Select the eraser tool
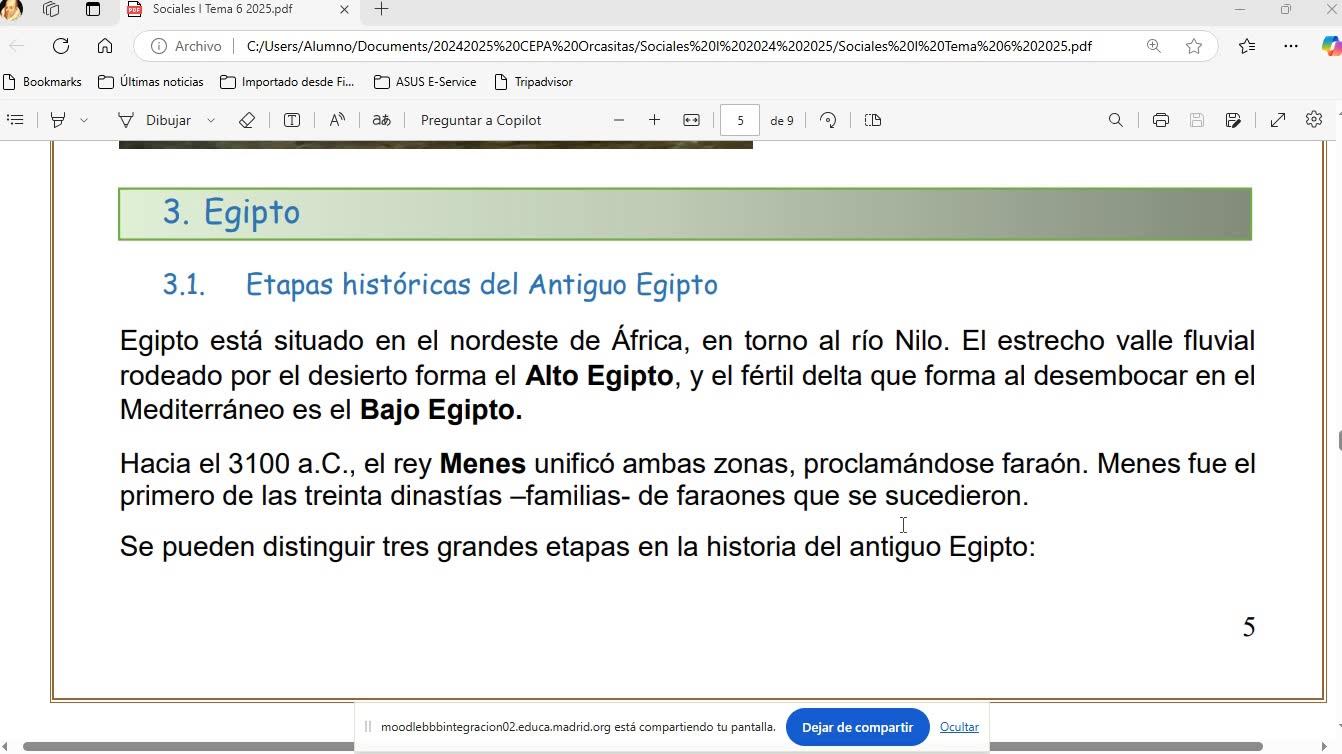 (x=247, y=120)
